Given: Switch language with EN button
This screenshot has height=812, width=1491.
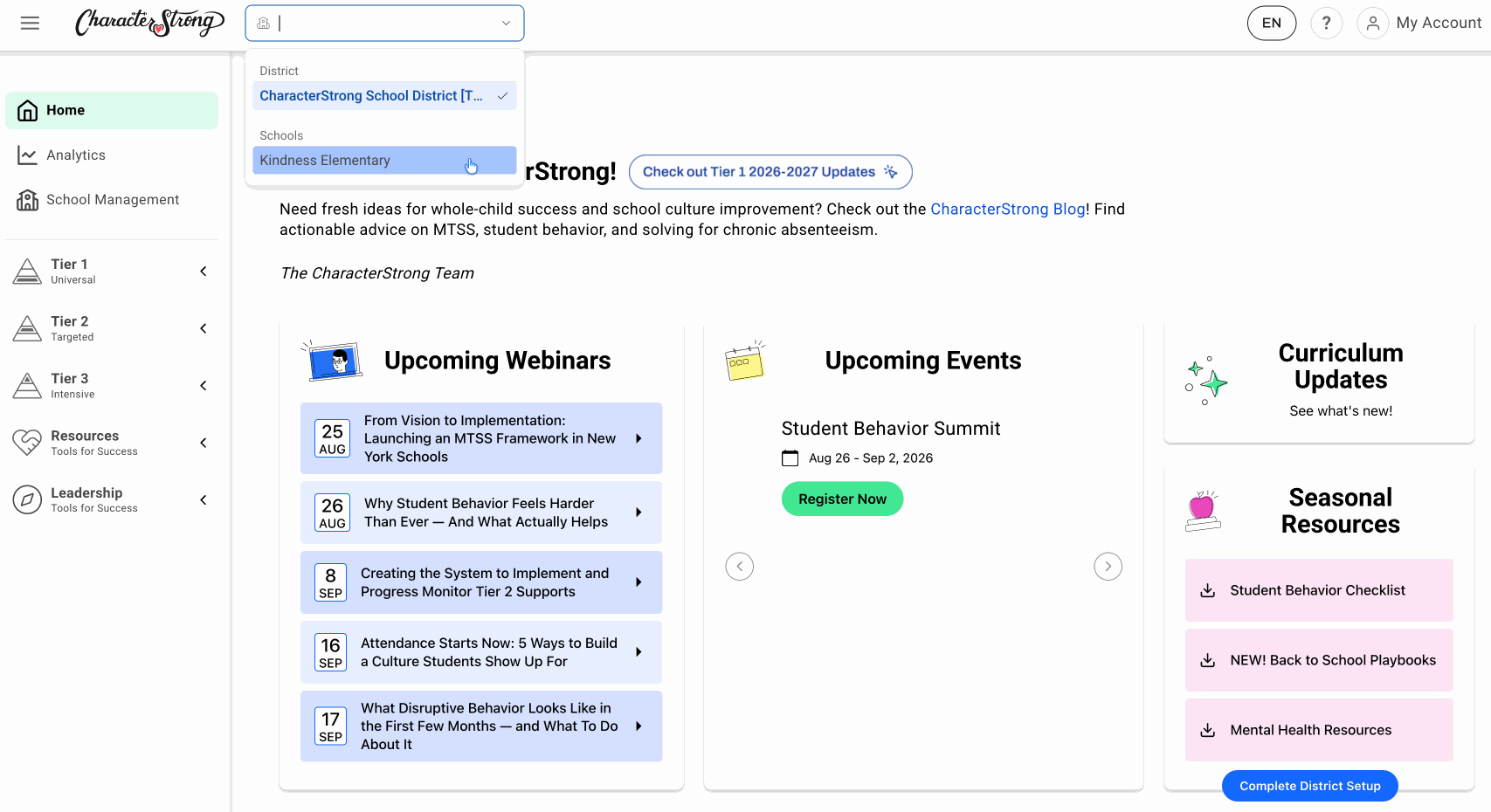Looking at the screenshot, I should click(1272, 24).
